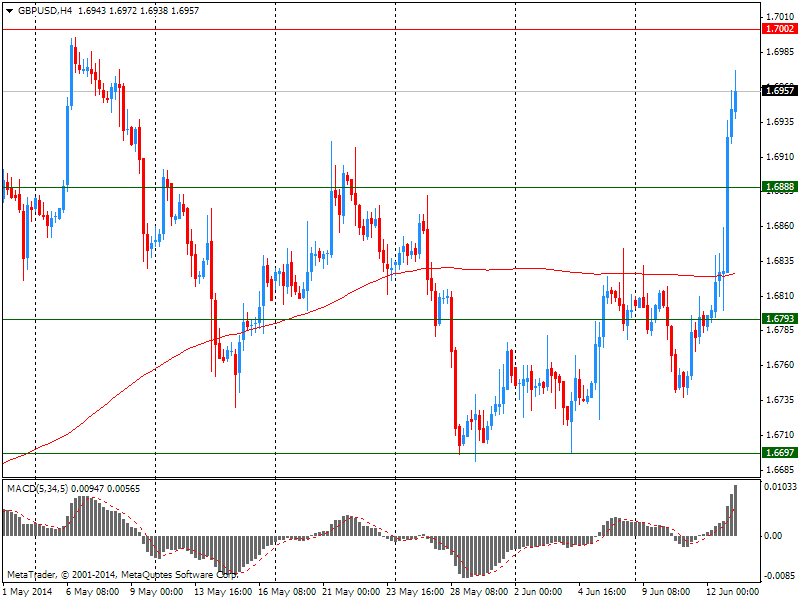Viewport: 800px width, 600px height.
Task: Click the MACD scale value 0.01033
Action: pyautogui.click(x=780, y=487)
